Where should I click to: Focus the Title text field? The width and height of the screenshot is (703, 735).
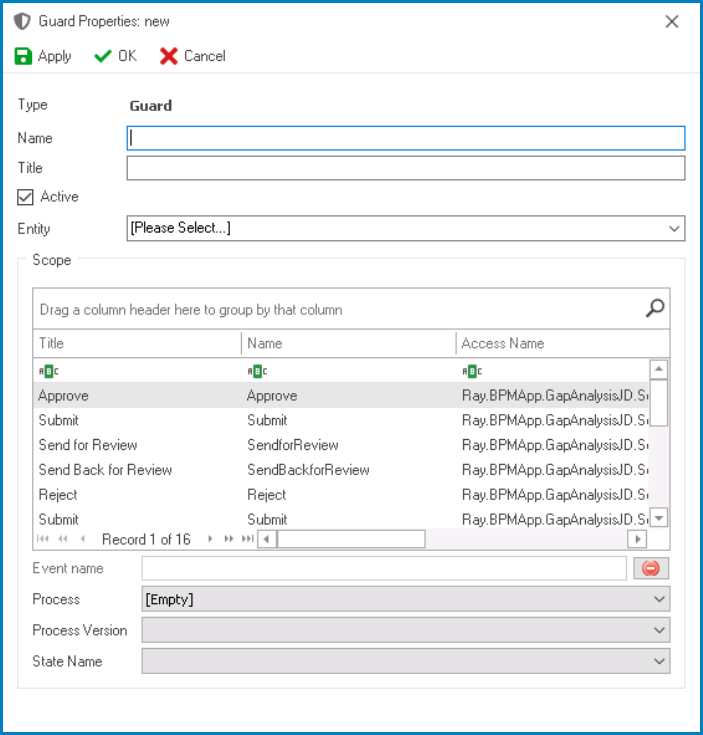pyautogui.click(x=405, y=168)
